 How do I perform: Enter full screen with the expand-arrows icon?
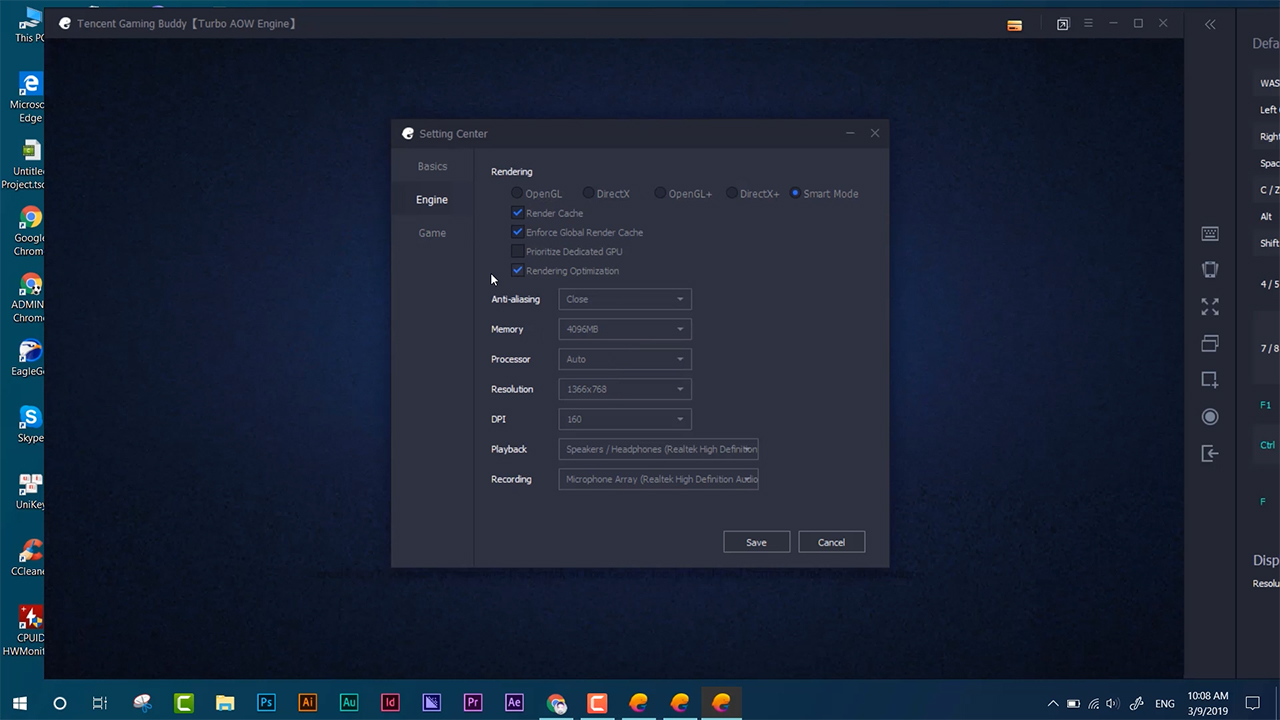pyautogui.click(x=1210, y=307)
